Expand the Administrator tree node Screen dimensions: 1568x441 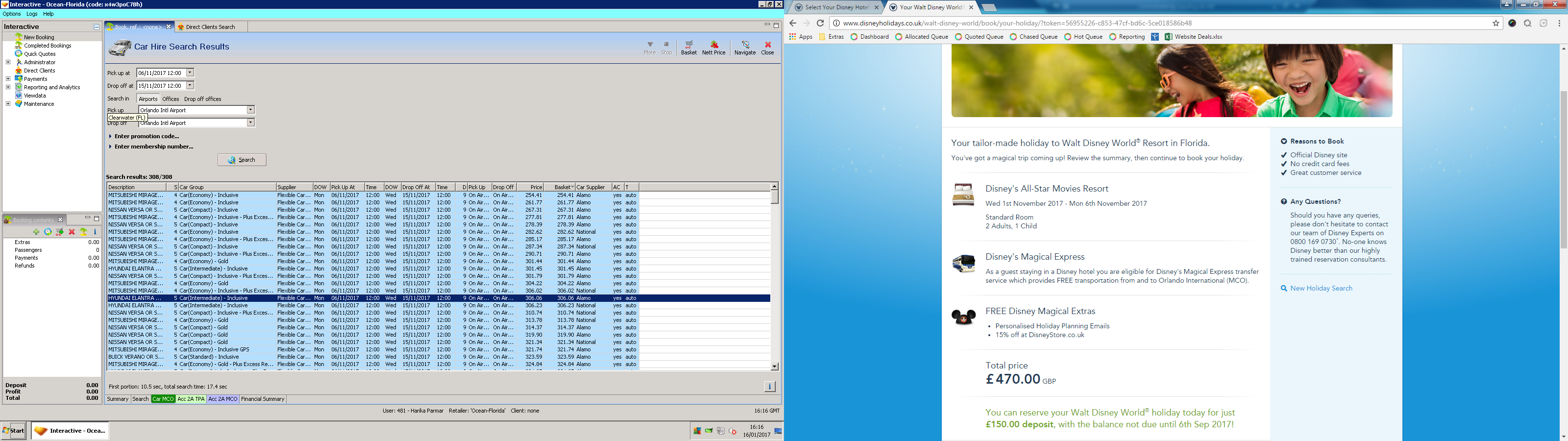(x=8, y=62)
